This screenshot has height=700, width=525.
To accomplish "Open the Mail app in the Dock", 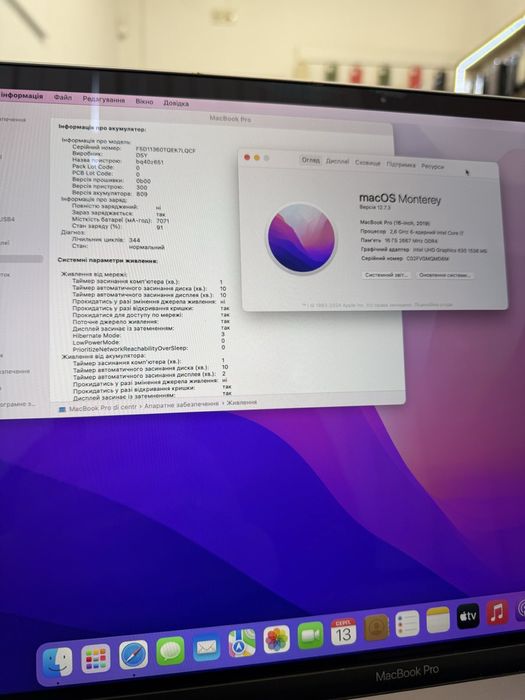I will pyautogui.click(x=206, y=647).
